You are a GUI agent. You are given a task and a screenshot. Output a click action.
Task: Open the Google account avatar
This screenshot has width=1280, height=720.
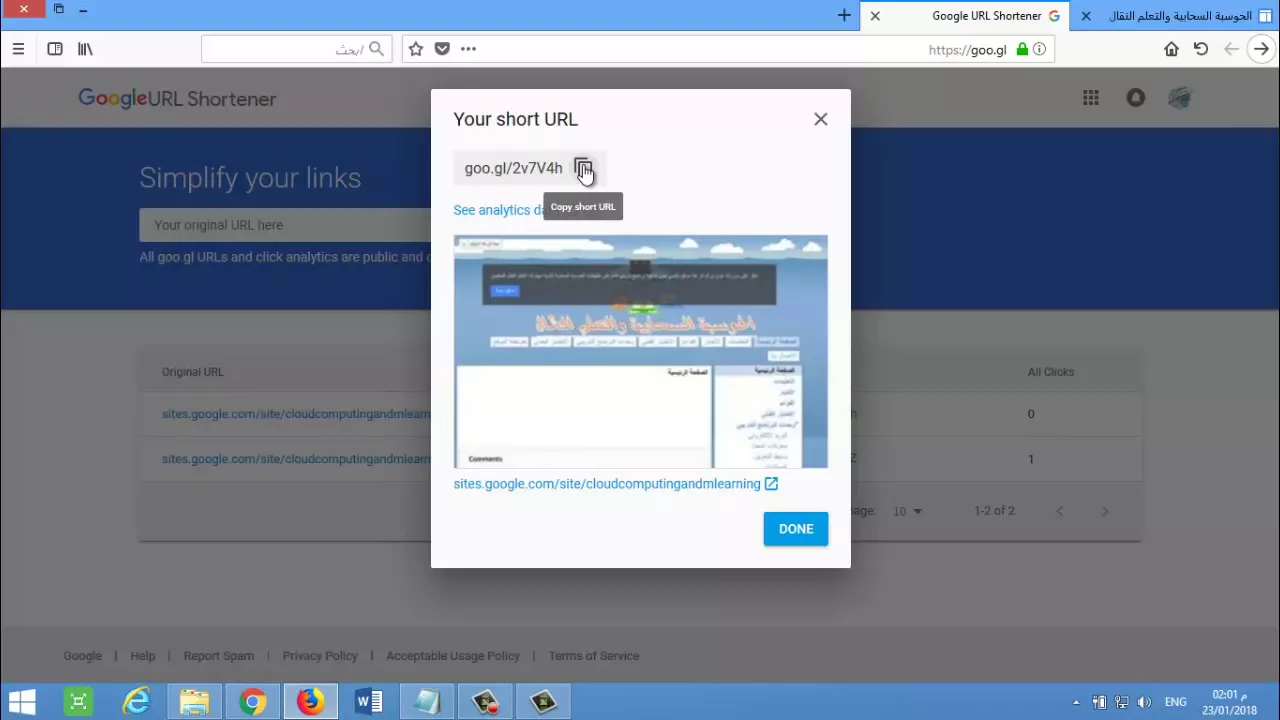(1180, 98)
